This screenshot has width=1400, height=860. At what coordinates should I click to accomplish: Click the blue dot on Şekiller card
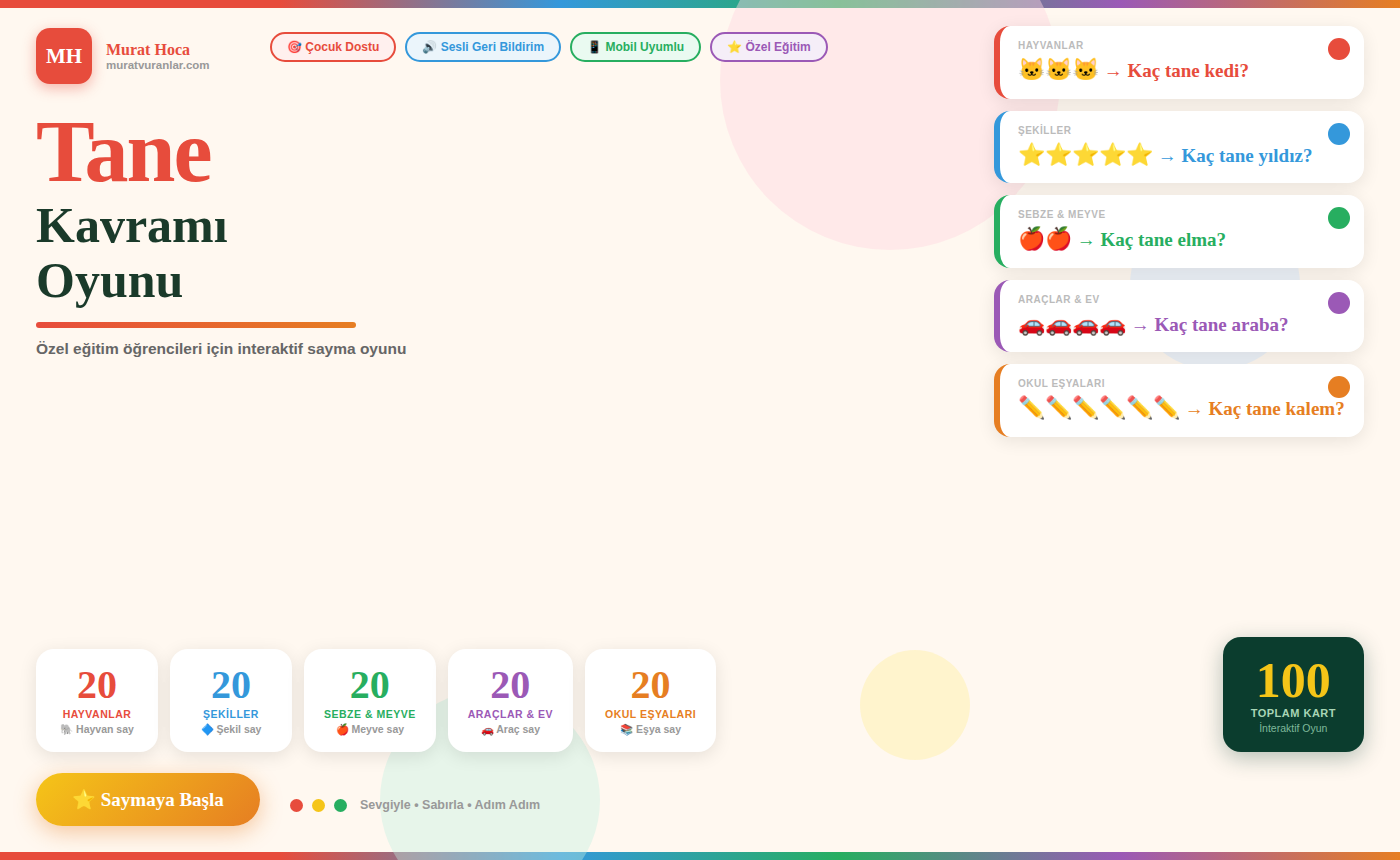(x=1339, y=134)
